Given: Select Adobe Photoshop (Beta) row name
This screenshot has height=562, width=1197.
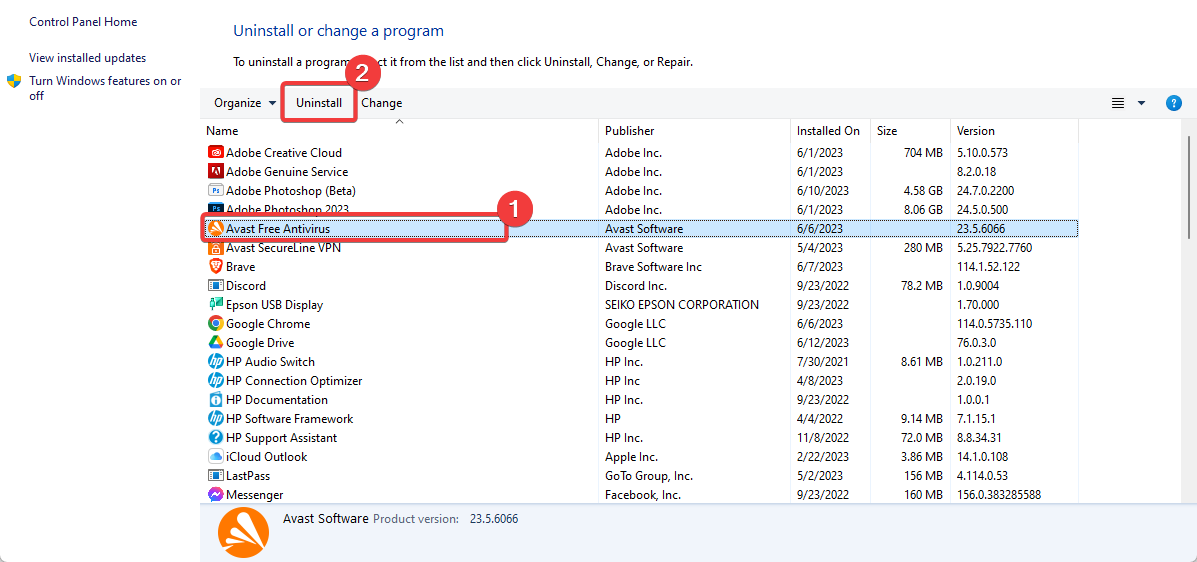Looking at the screenshot, I should point(291,191).
